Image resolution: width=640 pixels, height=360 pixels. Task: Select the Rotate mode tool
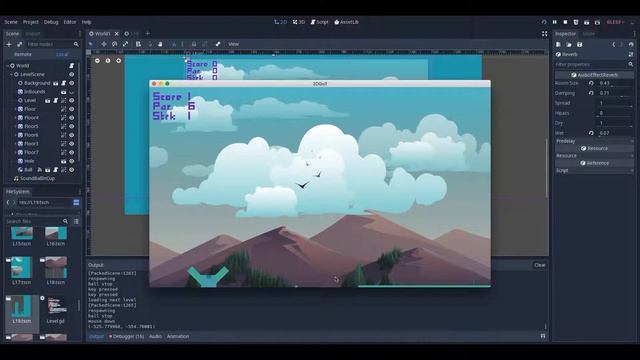pyautogui.click(x=115, y=44)
